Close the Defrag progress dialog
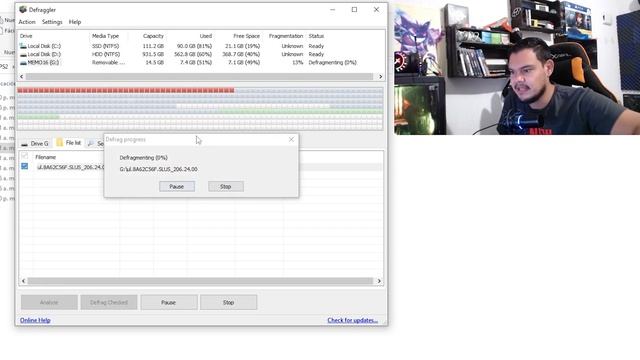Viewport: 640px width, 360px height. tap(291, 140)
